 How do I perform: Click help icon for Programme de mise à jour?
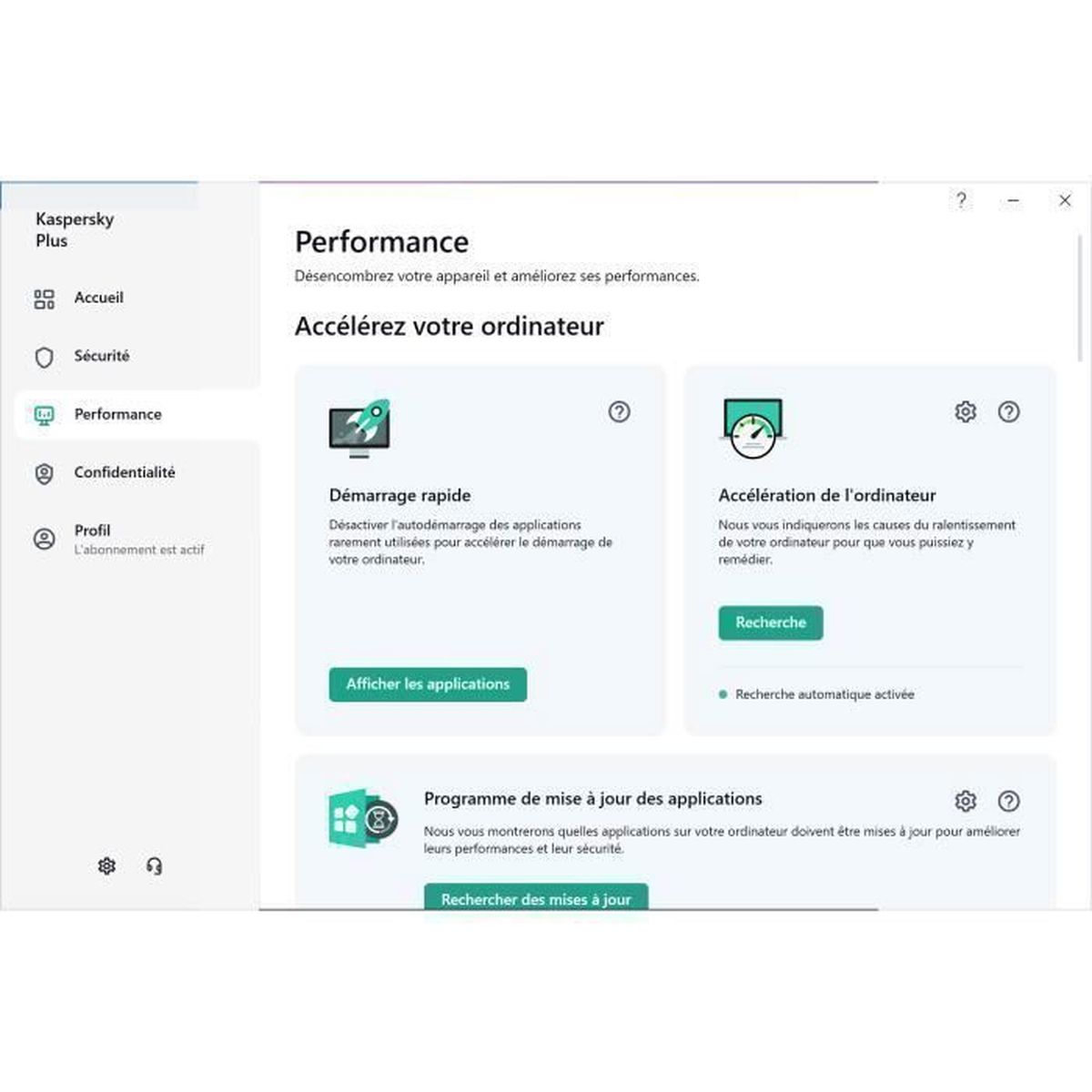click(1008, 801)
